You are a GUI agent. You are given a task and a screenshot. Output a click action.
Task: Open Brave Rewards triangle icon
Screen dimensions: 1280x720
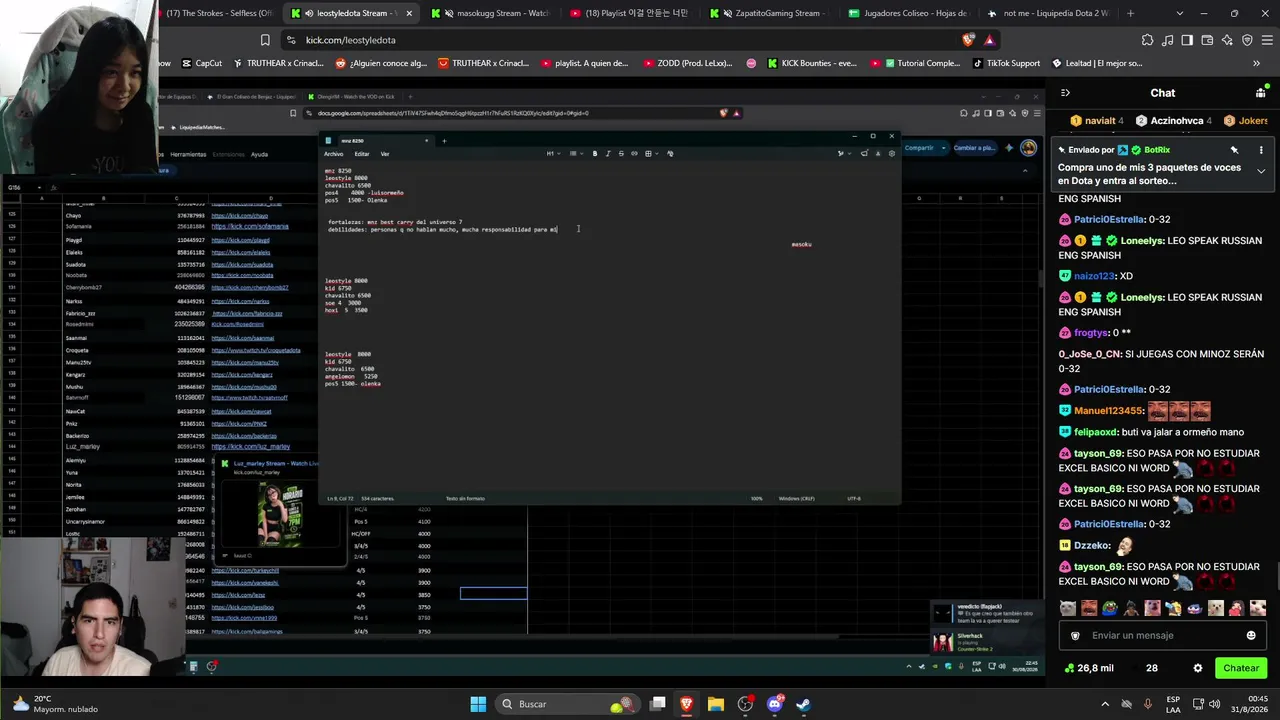989,40
